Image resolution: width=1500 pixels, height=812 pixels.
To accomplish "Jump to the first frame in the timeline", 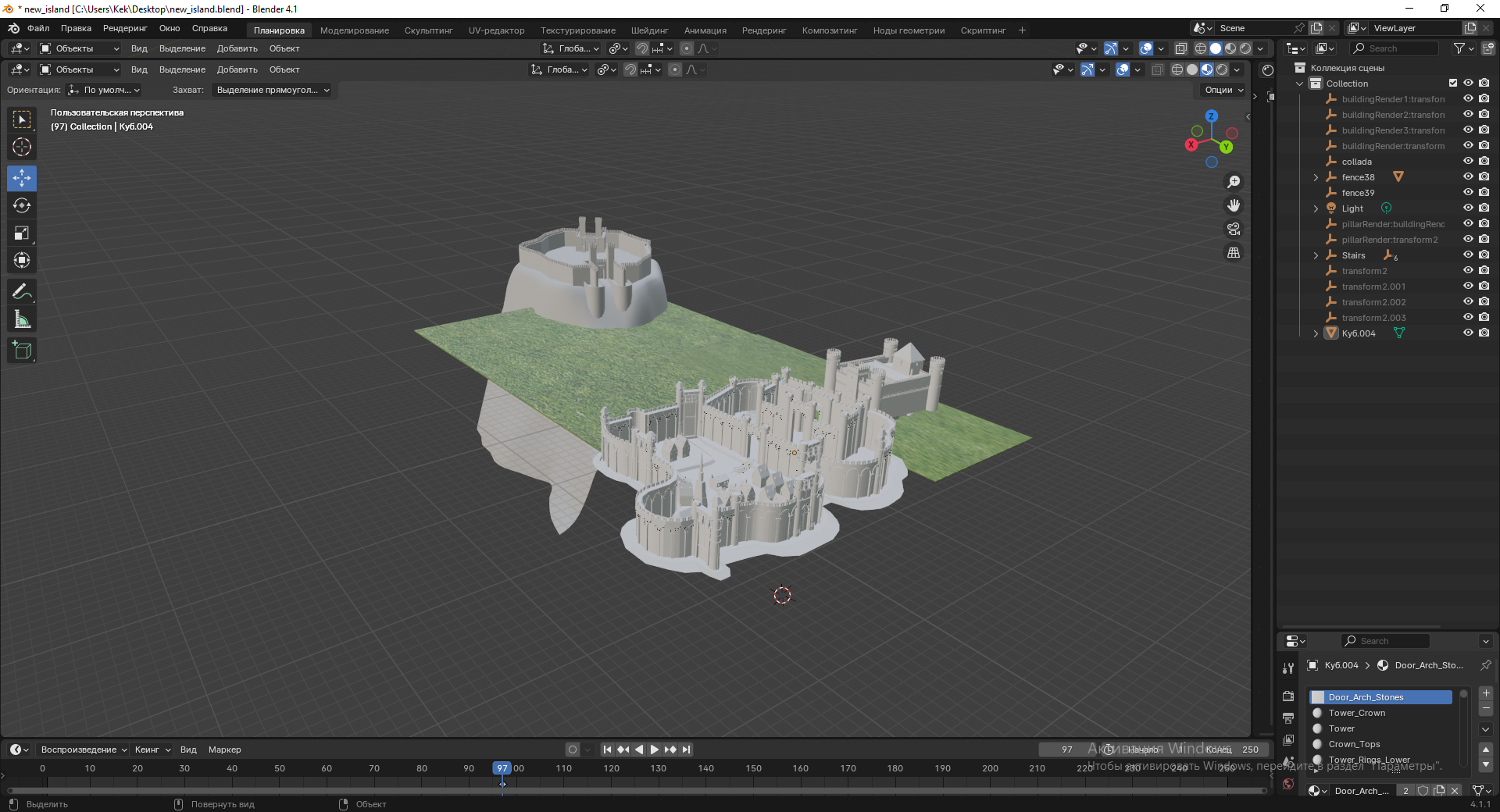I will (607, 750).
